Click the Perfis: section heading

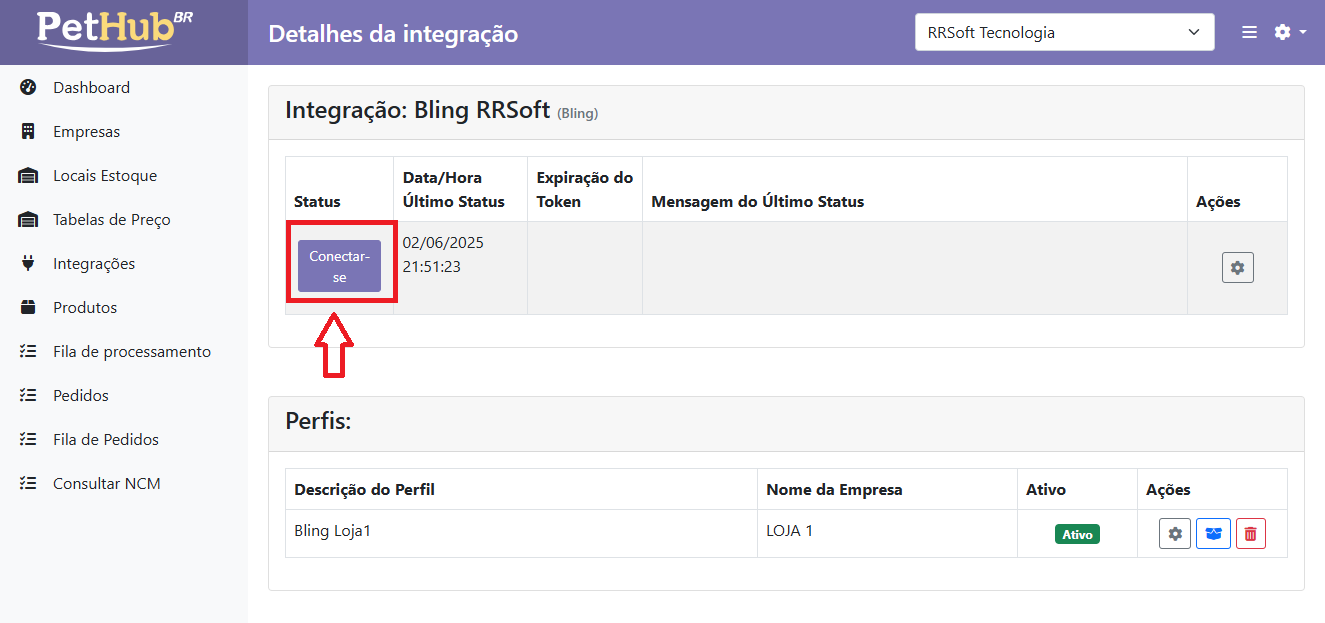[318, 421]
